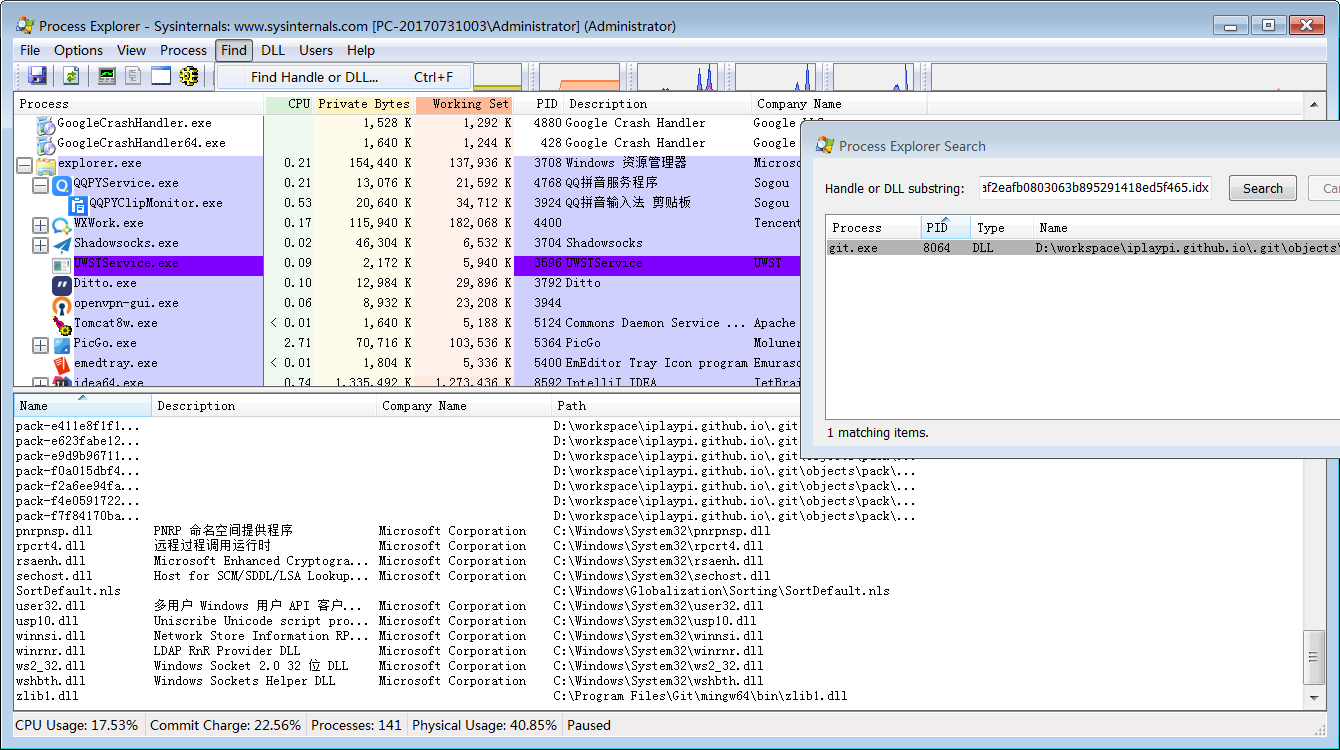Viewport: 1340px width, 750px height.
Task: Click the yellow gear toolbar icon
Action: tap(189, 76)
